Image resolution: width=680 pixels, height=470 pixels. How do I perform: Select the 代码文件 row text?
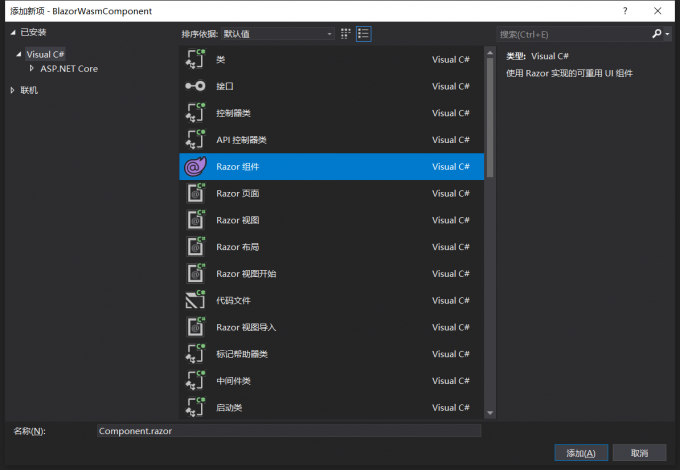(233, 300)
